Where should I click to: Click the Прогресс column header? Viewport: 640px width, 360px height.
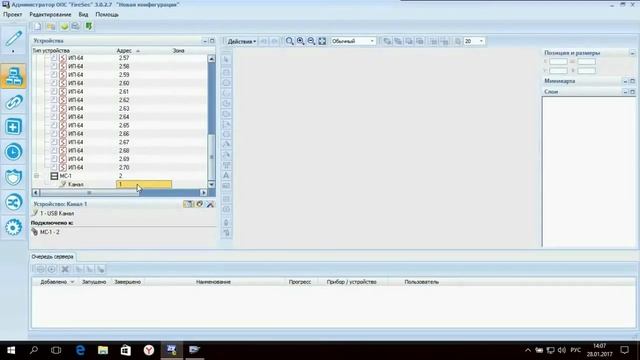coord(300,282)
